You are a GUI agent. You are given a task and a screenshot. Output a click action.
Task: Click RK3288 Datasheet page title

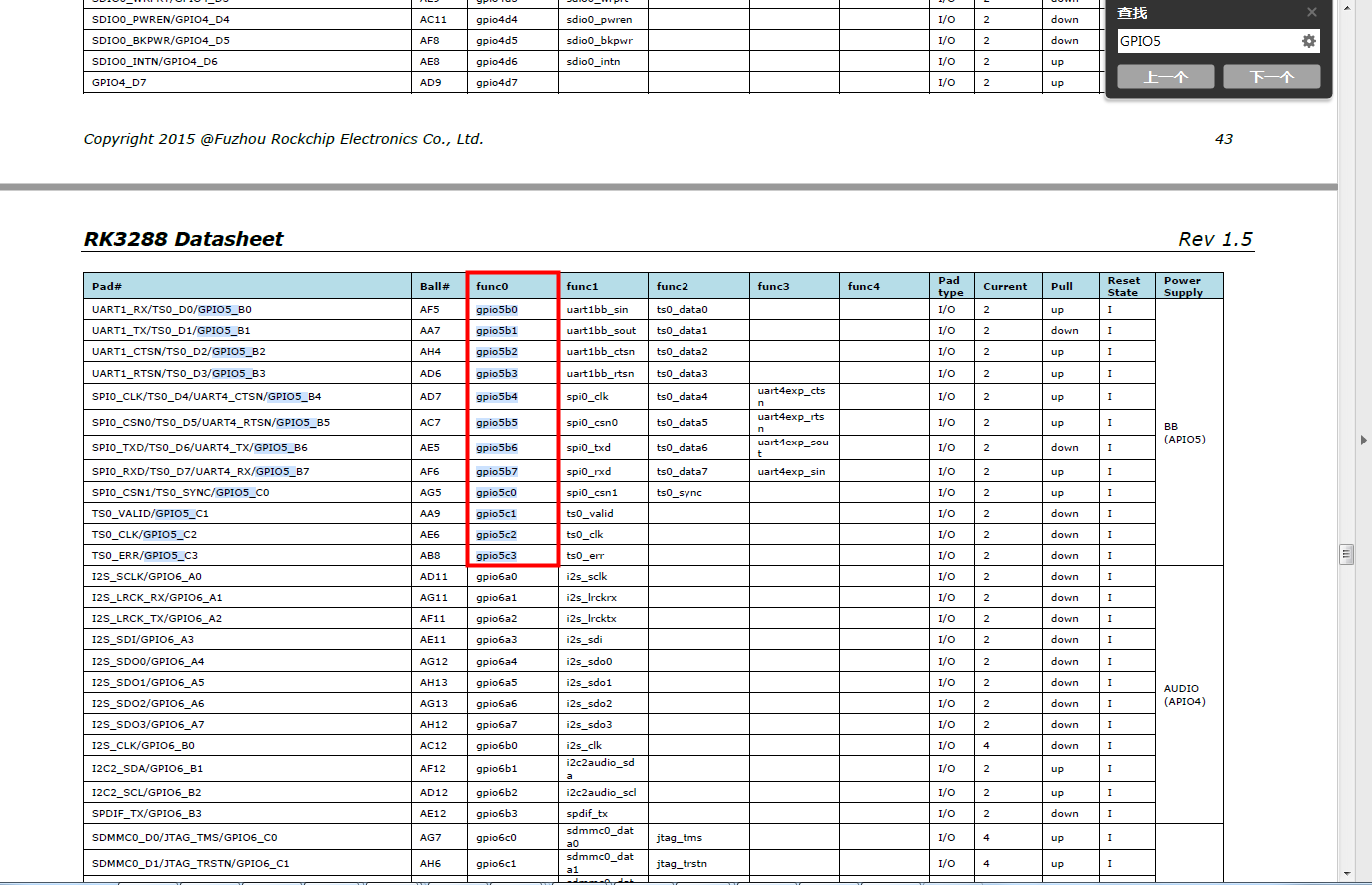[183, 239]
